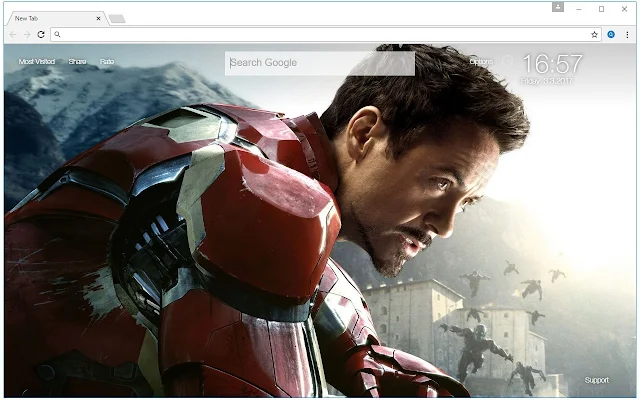Close the New Tab tab
This screenshot has width=640, height=400.
(x=98, y=18)
